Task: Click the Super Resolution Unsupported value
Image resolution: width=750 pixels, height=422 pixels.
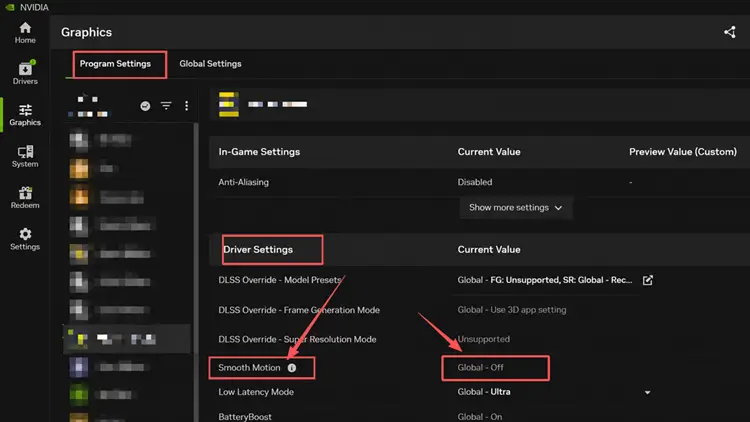Action: (x=484, y=339)
